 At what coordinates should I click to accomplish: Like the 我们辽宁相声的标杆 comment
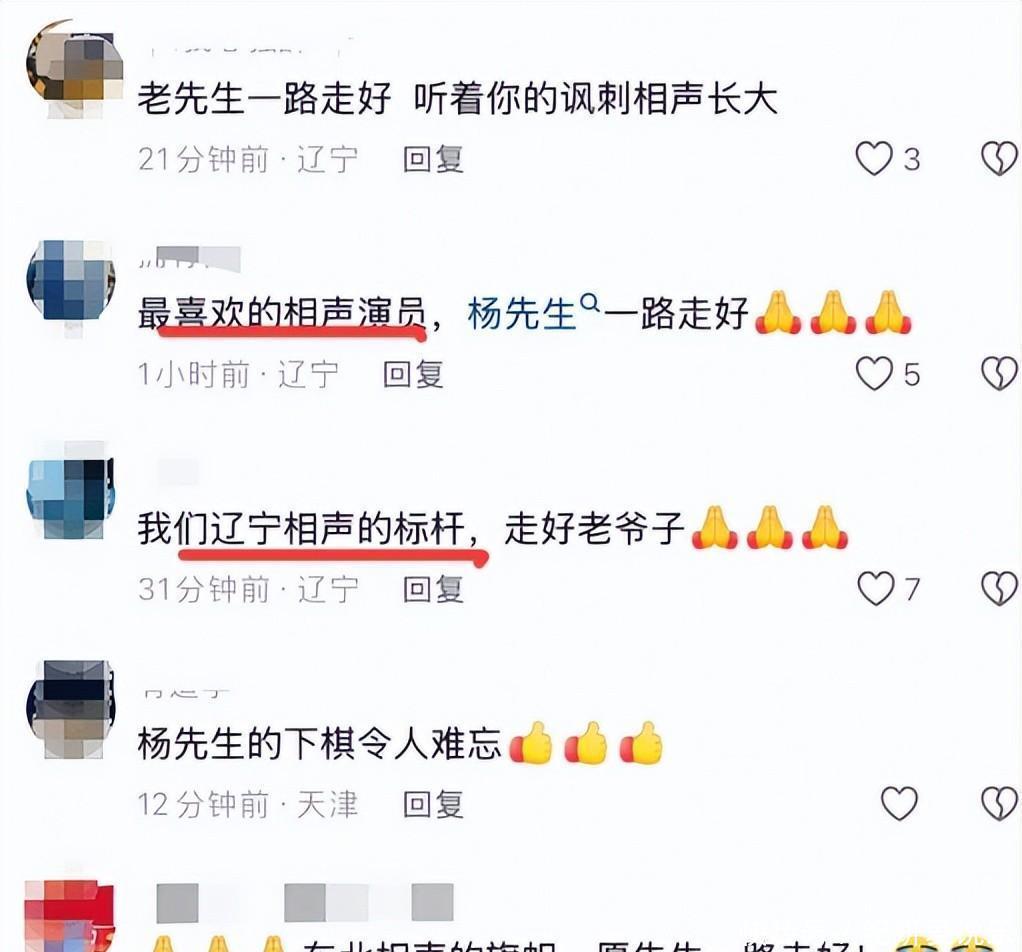(x=875, y=589)
